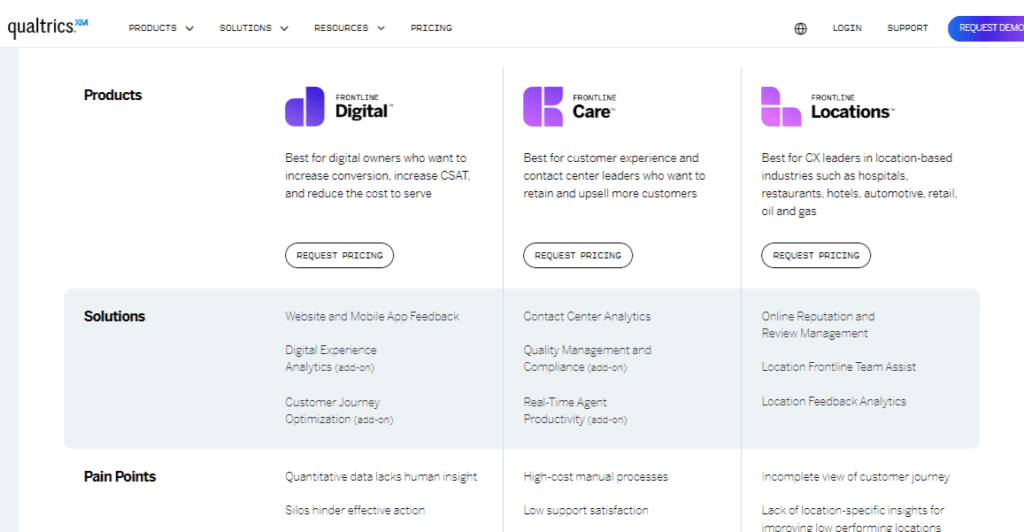Click the Frontline Digital description text

pyautogui.click(x=377, y=176)
